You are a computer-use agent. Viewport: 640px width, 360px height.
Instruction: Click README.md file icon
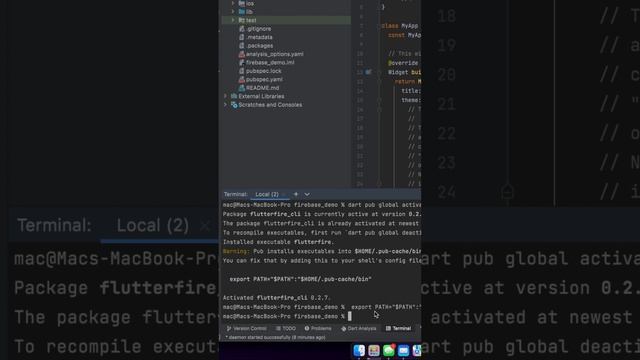tap(242, 88)
